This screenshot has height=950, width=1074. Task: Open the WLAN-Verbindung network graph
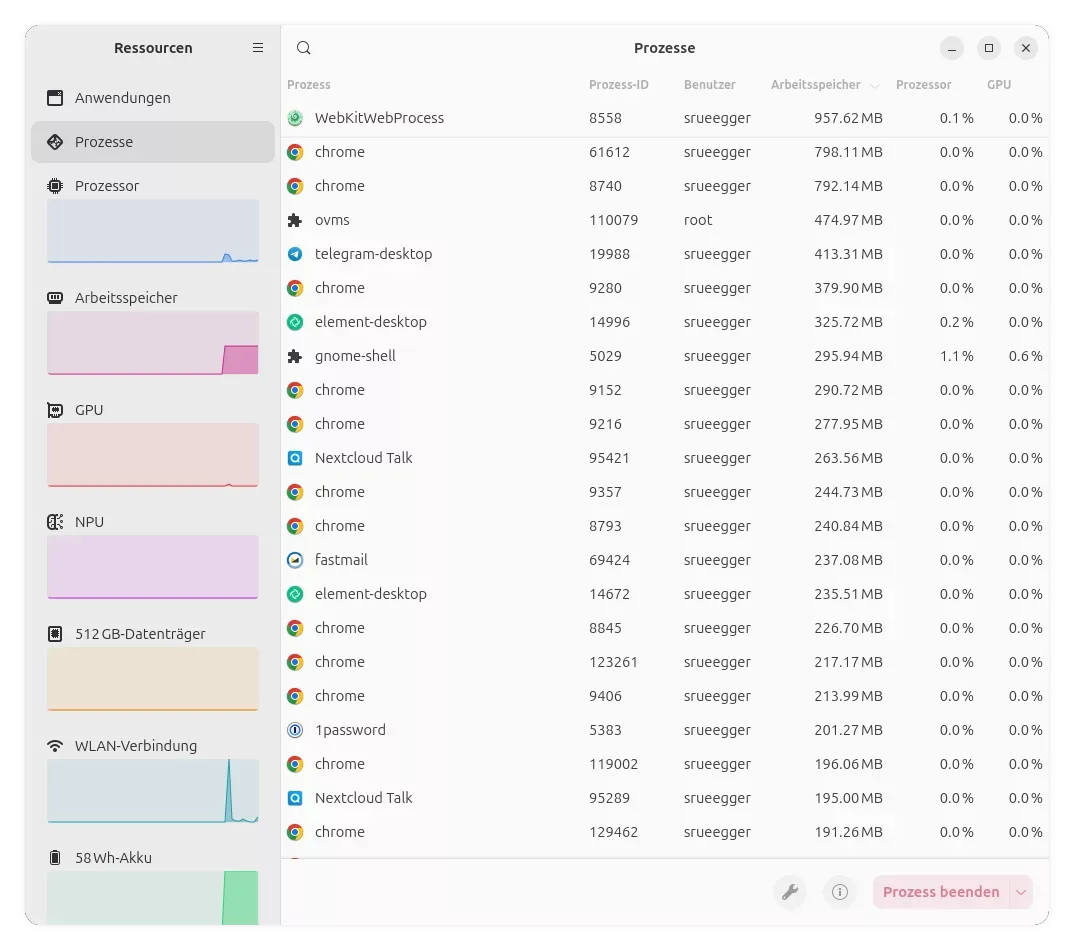point(153,790)
